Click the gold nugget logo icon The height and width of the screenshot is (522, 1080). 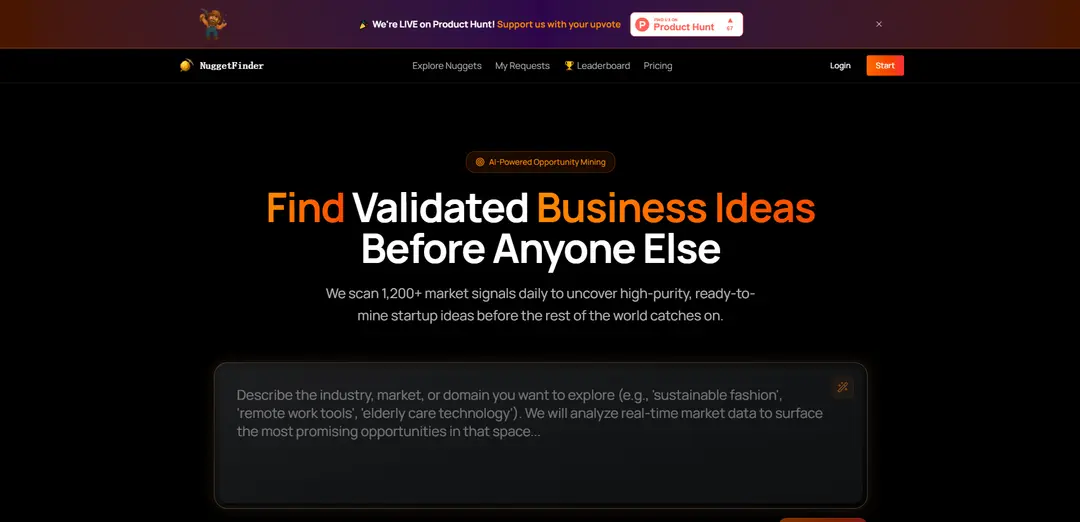(186, 65)
